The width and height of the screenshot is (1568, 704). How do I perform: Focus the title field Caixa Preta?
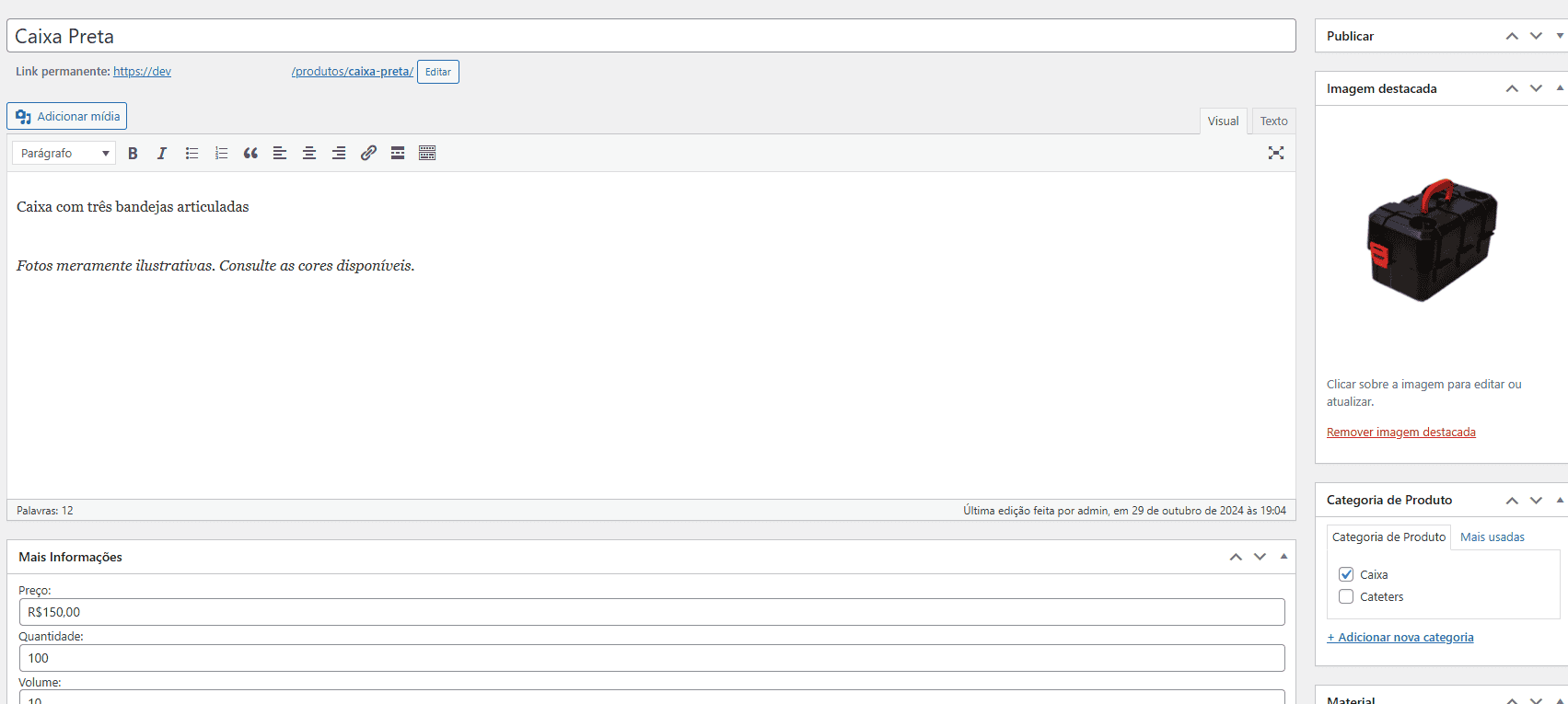click(651, 36)
